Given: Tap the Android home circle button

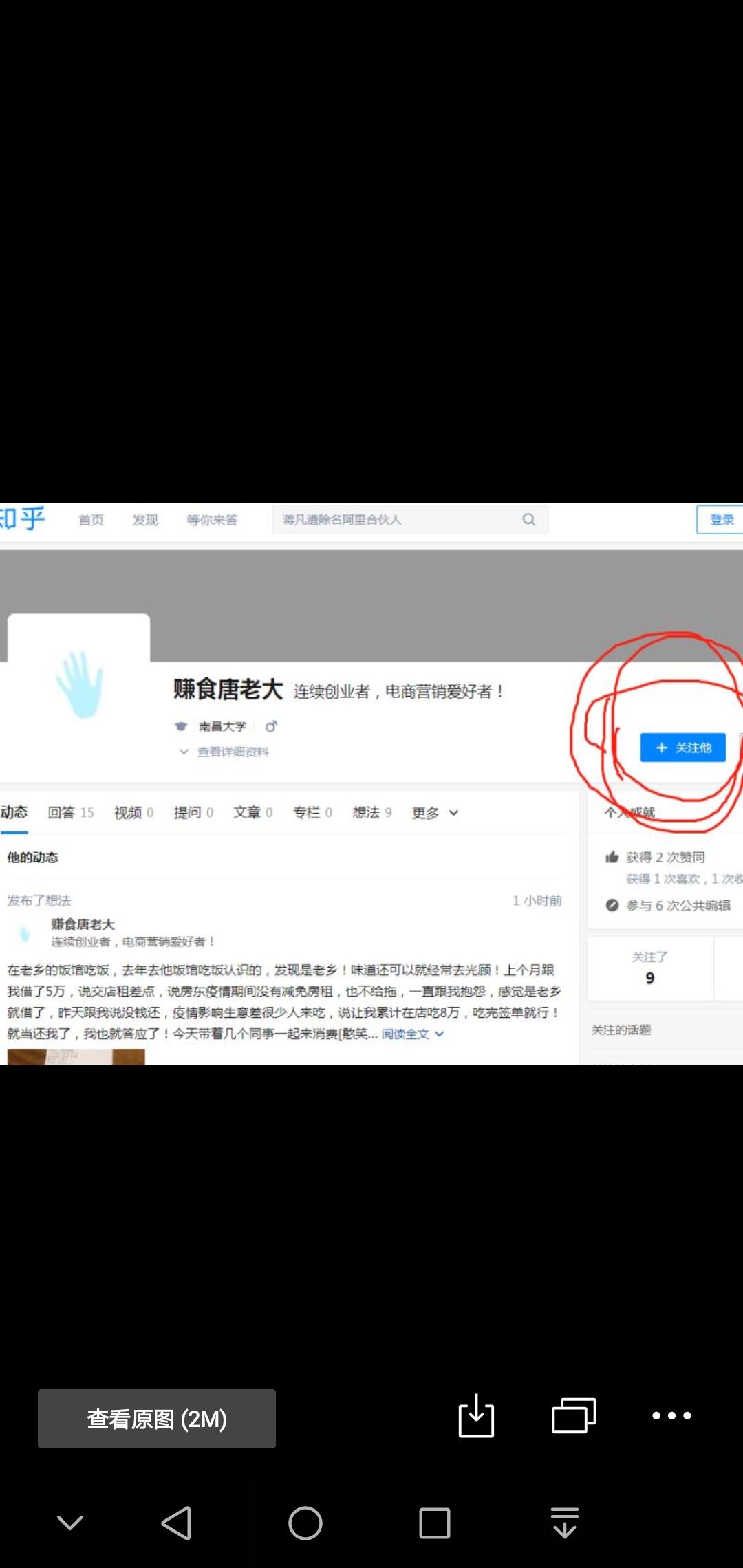Looking at the screenshot, I should pos(305,1523).
